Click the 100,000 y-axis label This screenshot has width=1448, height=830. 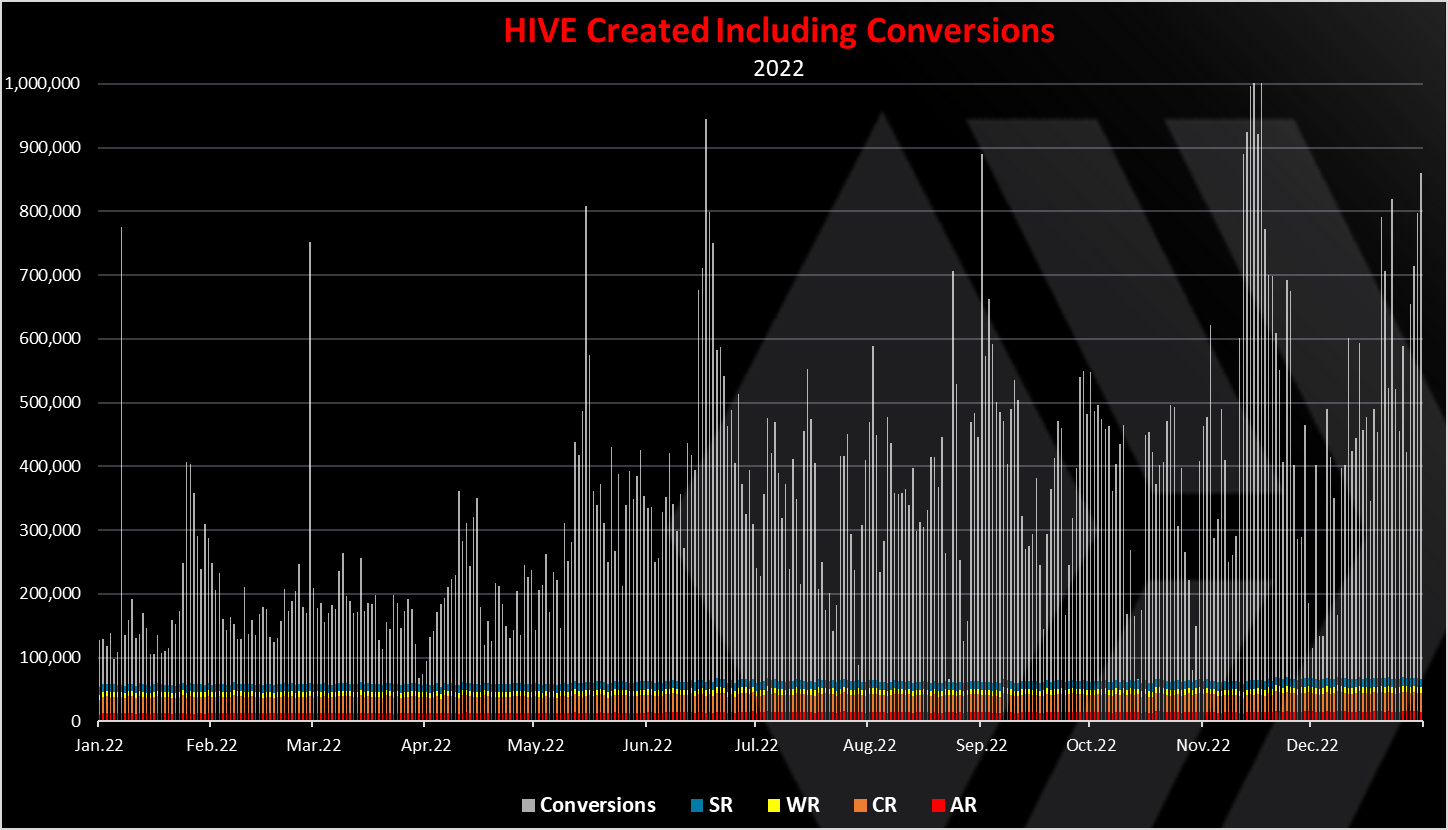click(51, 657)
